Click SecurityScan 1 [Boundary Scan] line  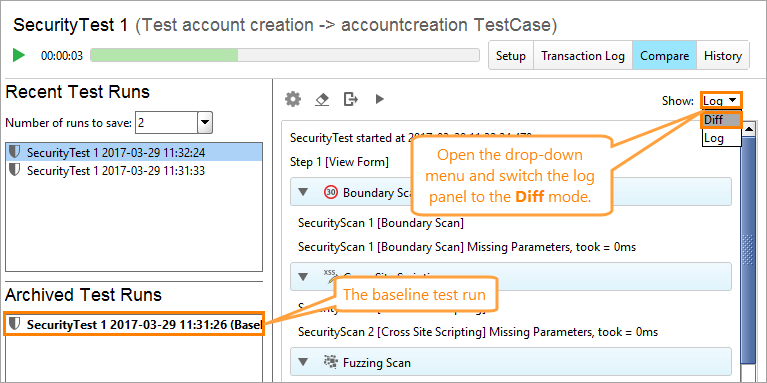pos(381,224)
